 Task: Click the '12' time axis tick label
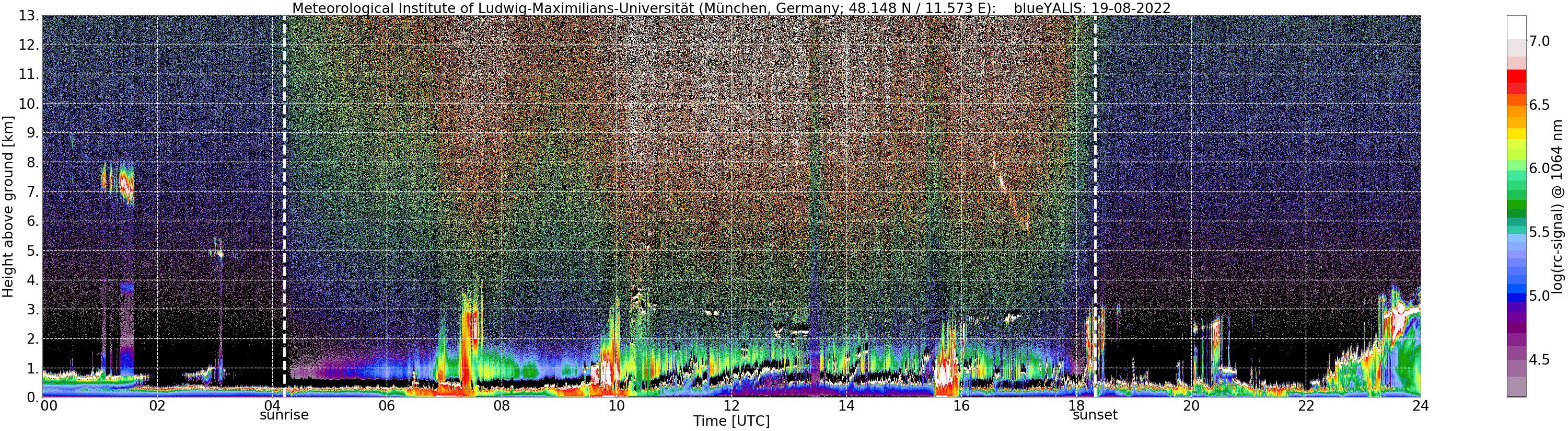[731, 406]
